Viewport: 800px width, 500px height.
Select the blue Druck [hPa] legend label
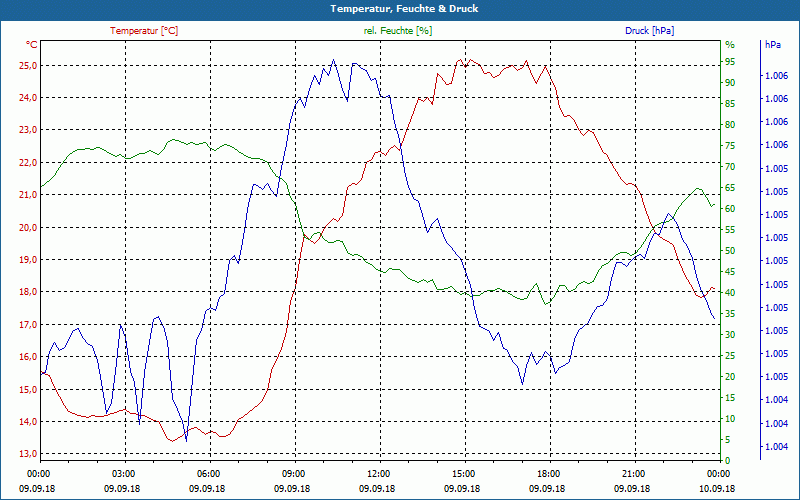point(649,31)
